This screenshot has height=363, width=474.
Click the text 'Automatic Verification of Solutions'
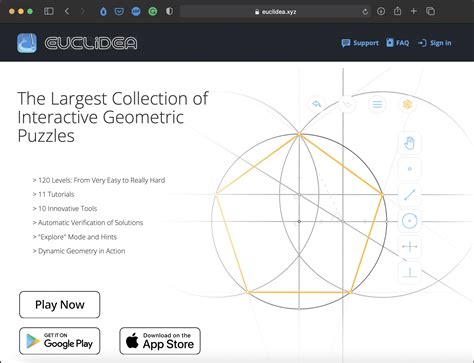(90, 223)
